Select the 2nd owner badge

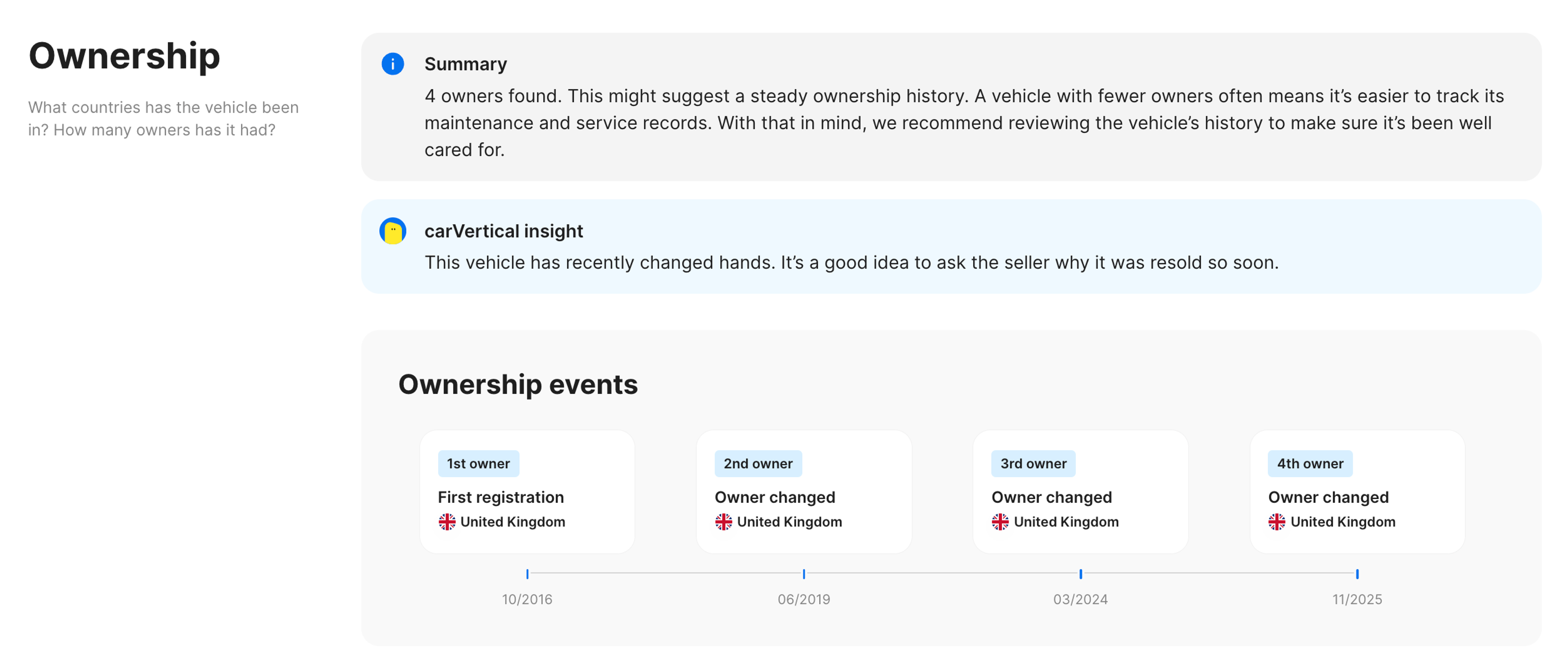click(758, 464)
